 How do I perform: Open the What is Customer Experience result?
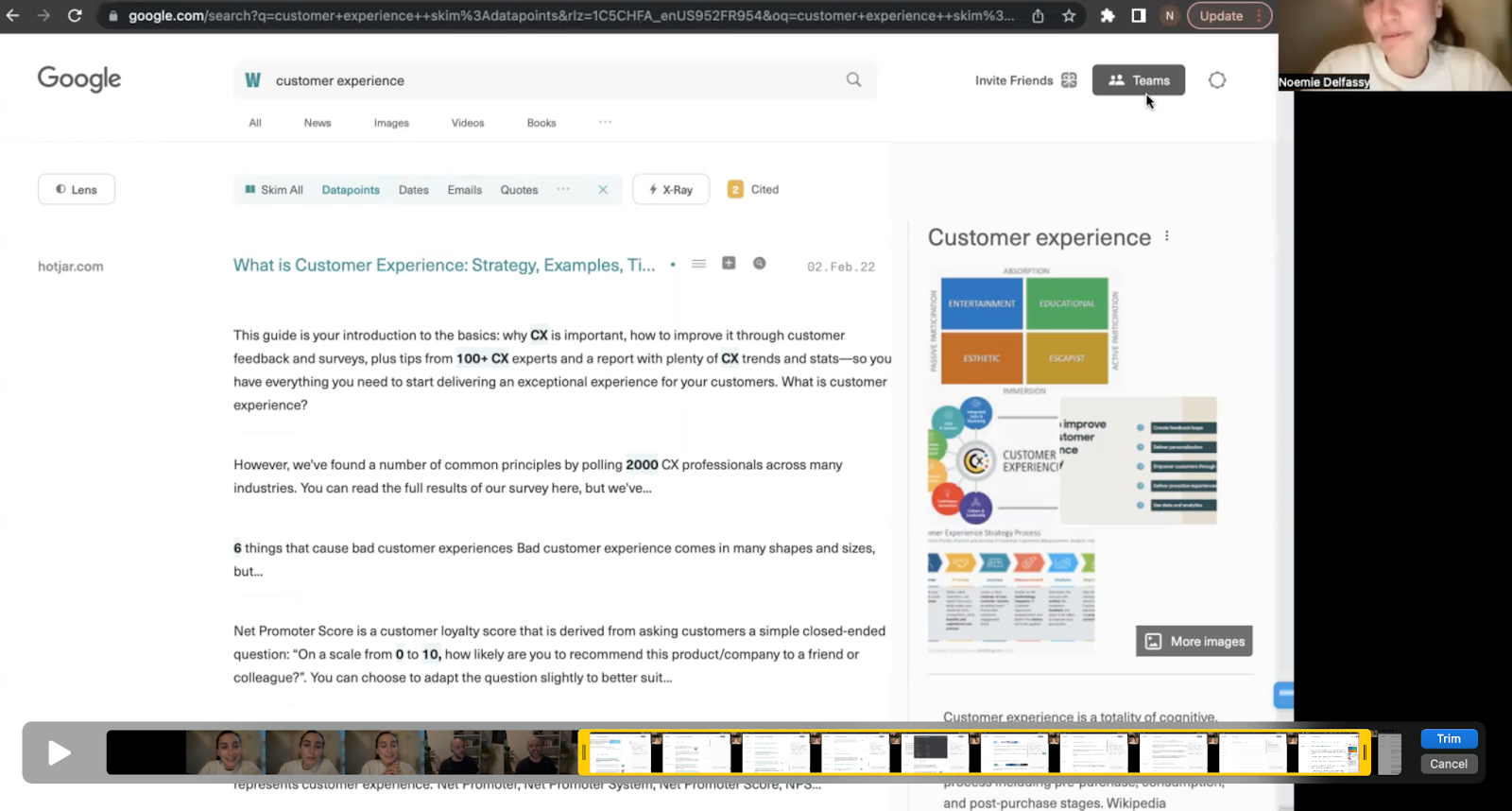(444, 266)
